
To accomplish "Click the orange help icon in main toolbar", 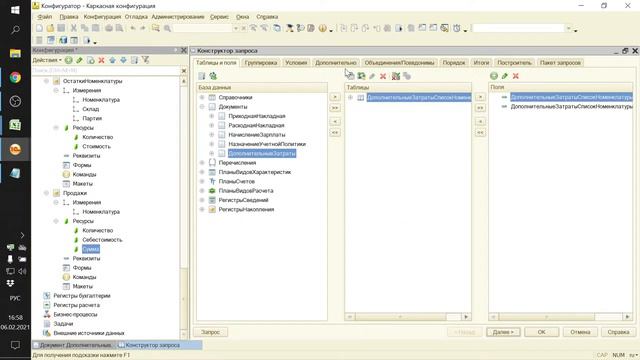I will click(x=322, y=28).
